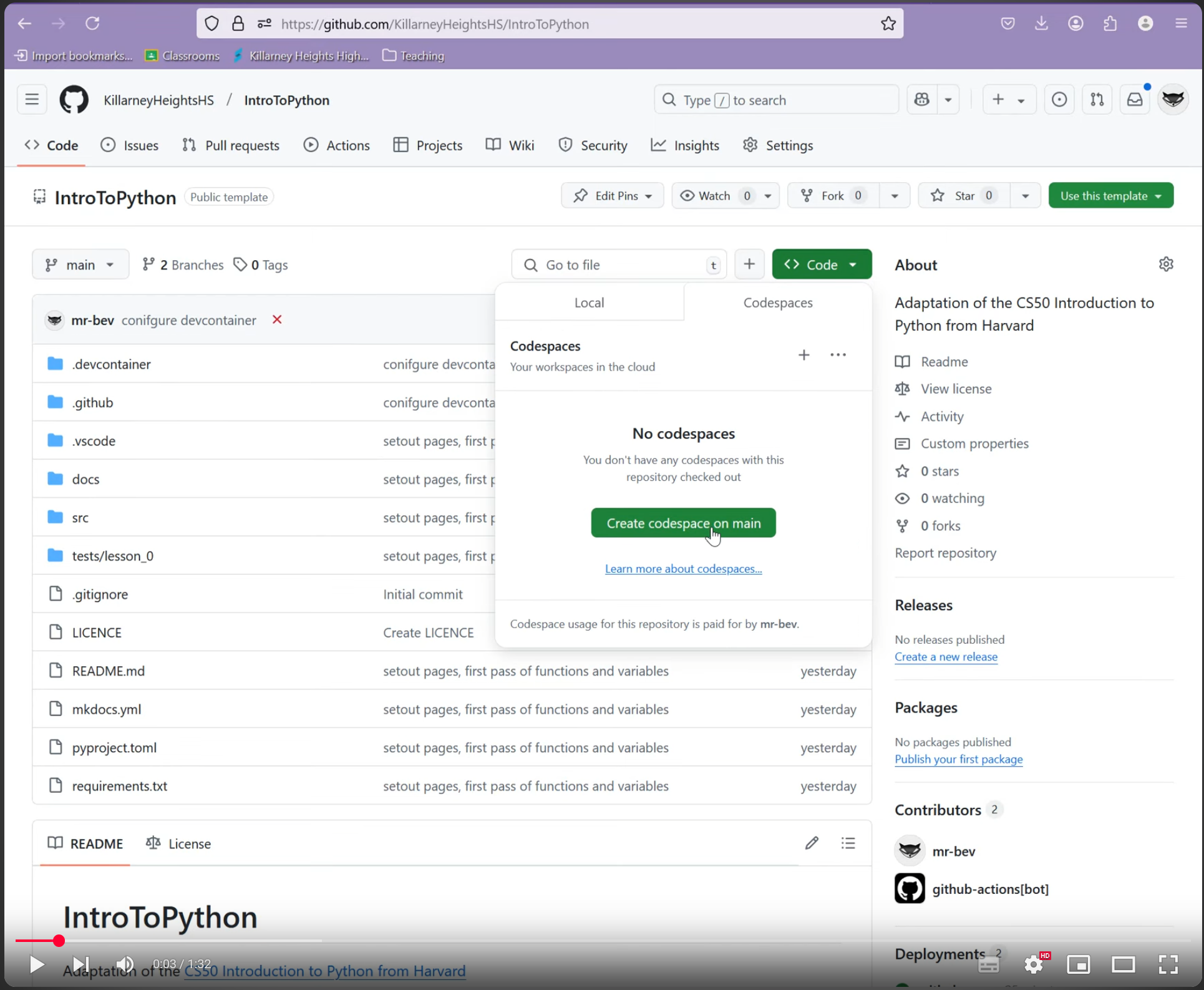The height and width of the screenshot is (990, 1204).
Task: Switch video to theater mode
Action: pos(1123,964)
